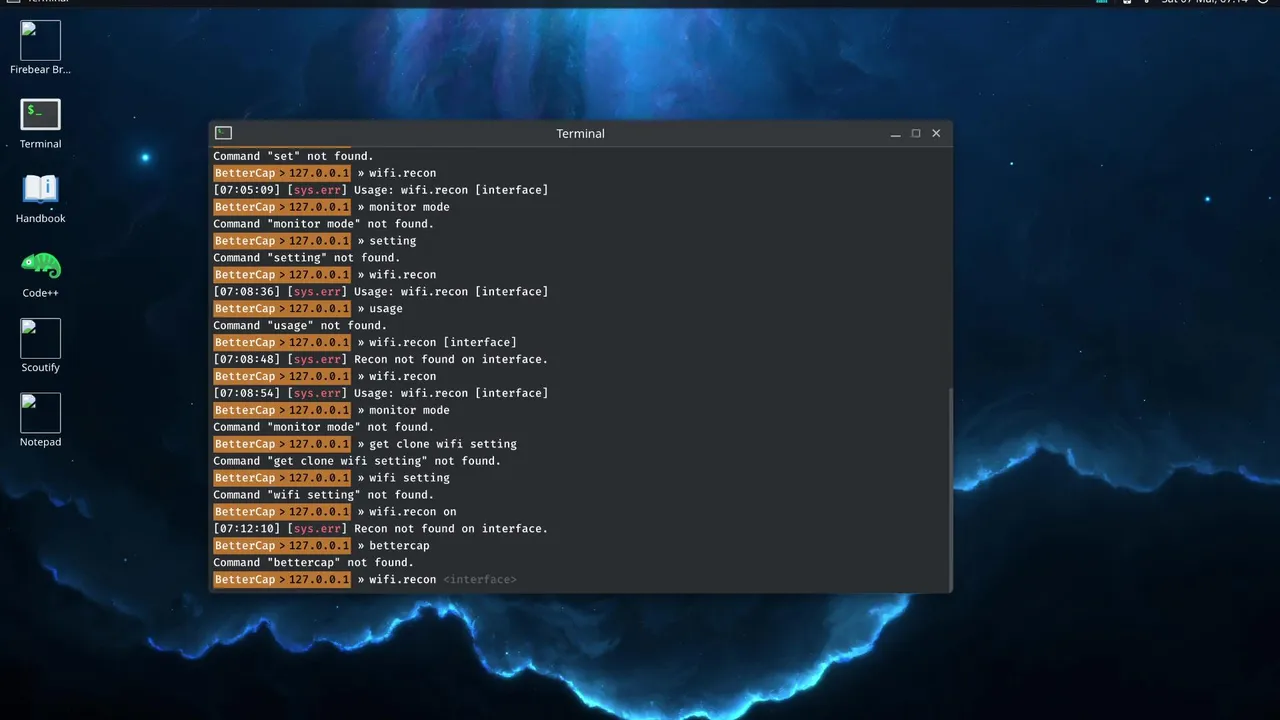The image size is (1280, 720).
Task: Click the entered command 'wifi.recon [interface]'
Action: click(x=443, y=343)
